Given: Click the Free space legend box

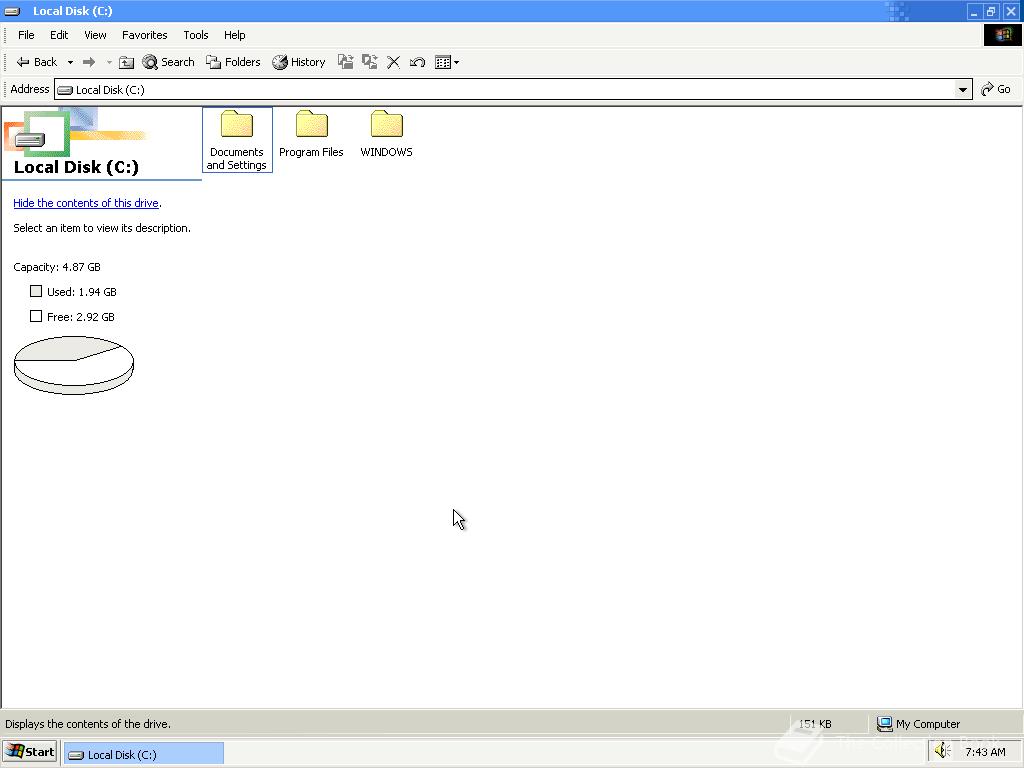Looking at the screenshot, I should (x=36, y=316).
